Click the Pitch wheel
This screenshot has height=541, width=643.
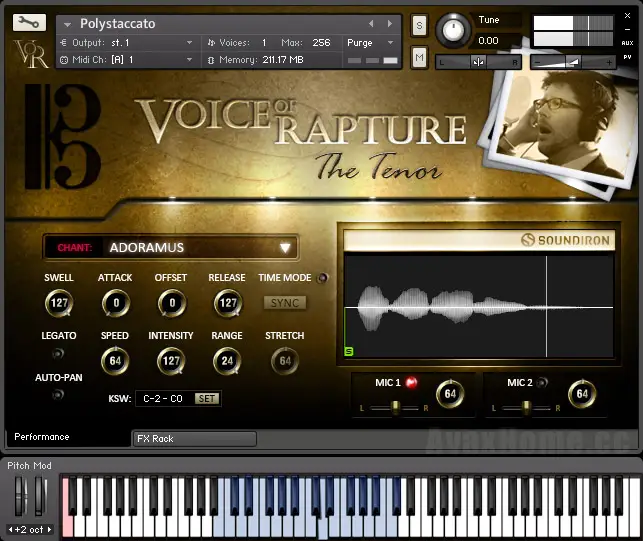(x=20, y=495)
